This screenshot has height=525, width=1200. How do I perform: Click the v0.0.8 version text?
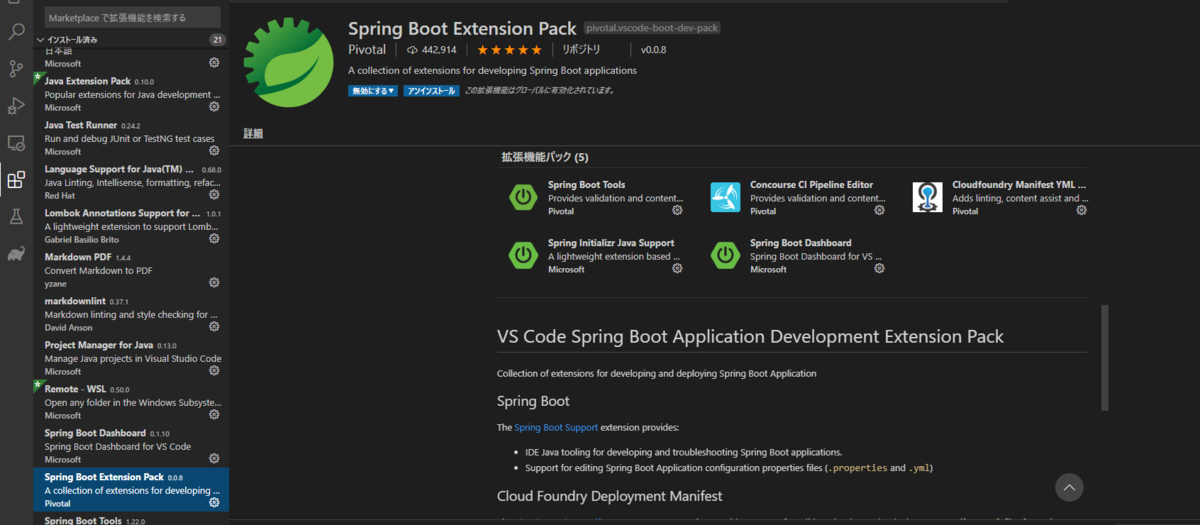pyautogui.click(x=653, y=49)
